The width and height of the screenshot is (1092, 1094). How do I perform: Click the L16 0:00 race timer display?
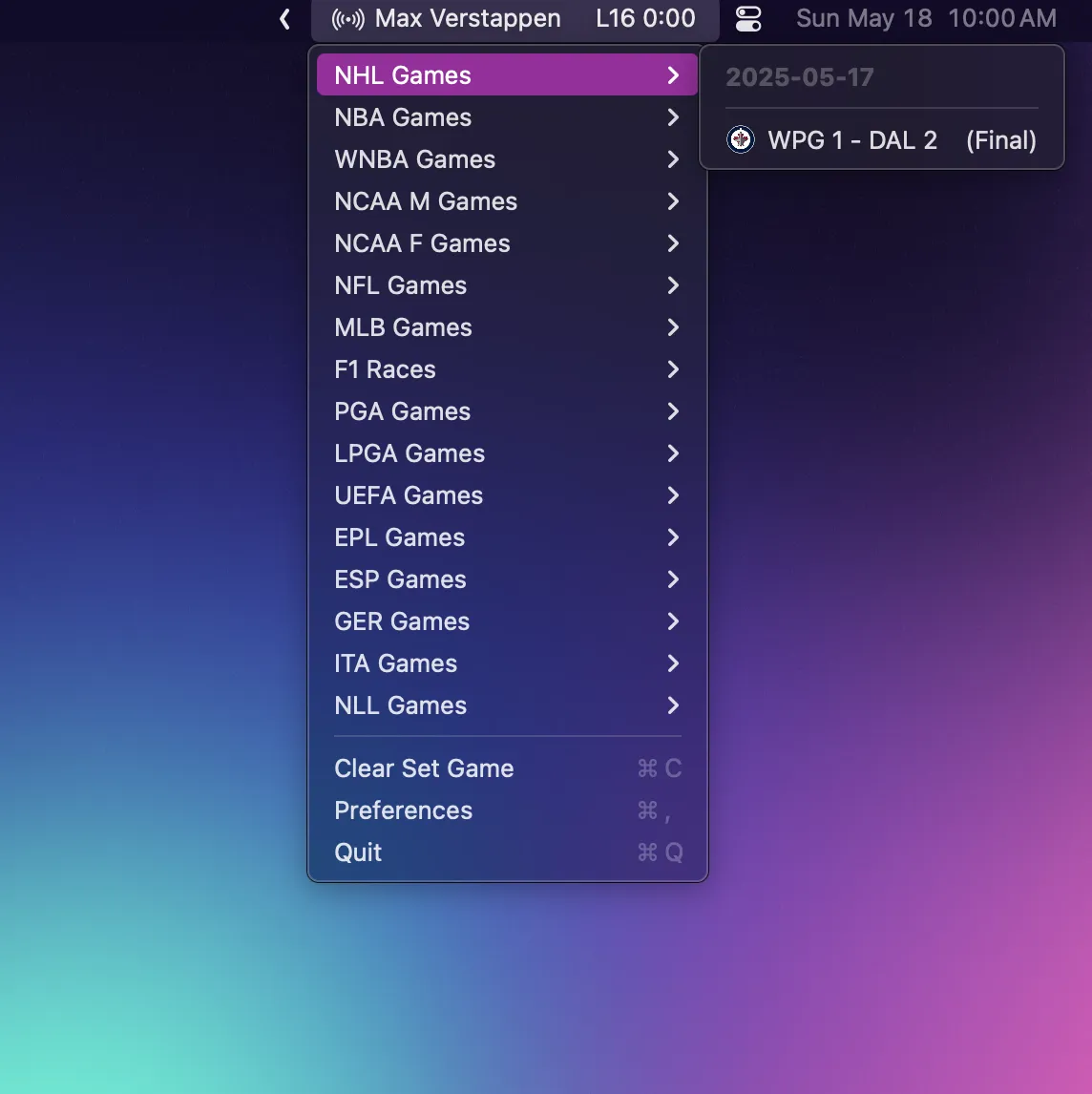point(644,18)
